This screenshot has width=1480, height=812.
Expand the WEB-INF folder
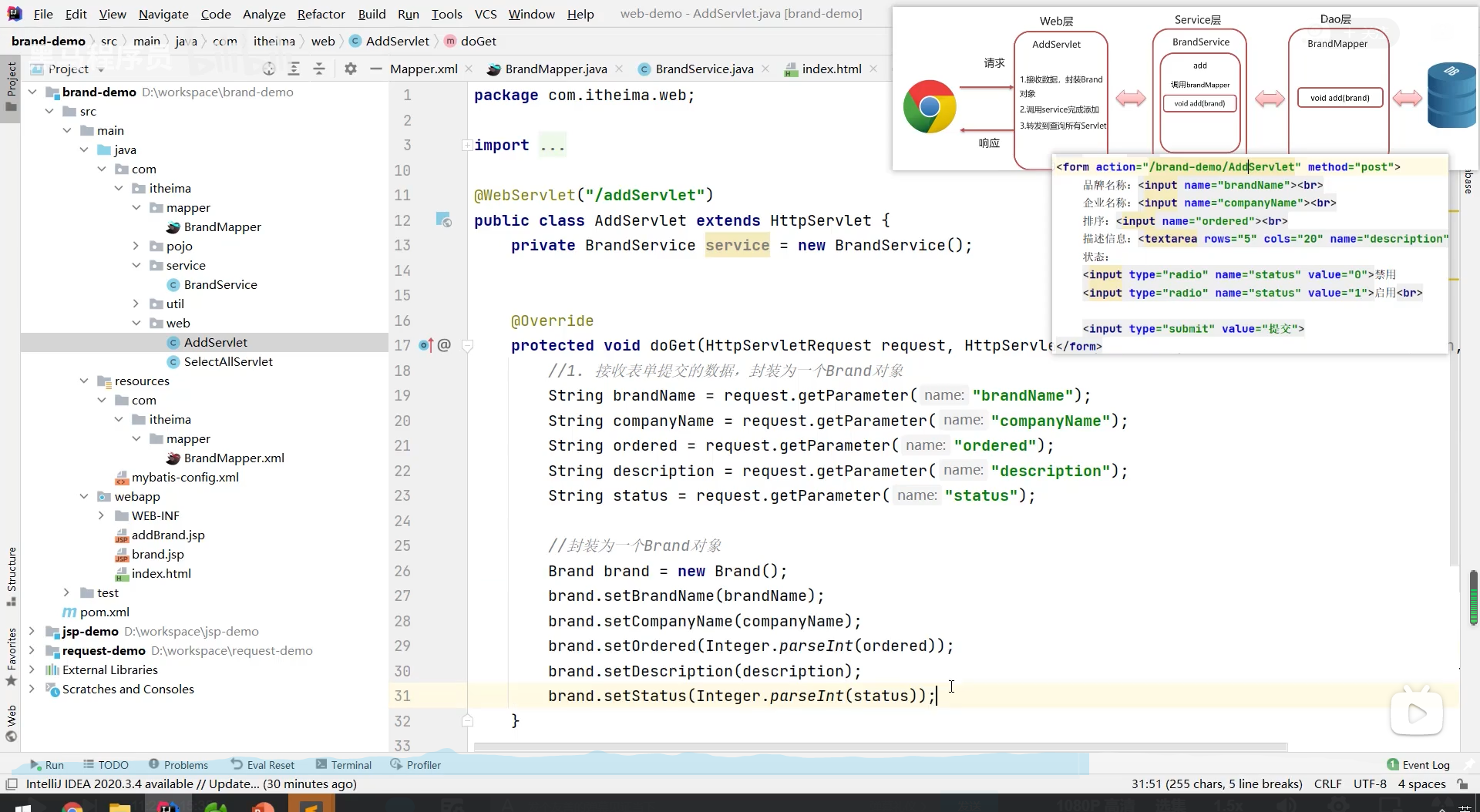pyautogui.click(x=101, y=516)
